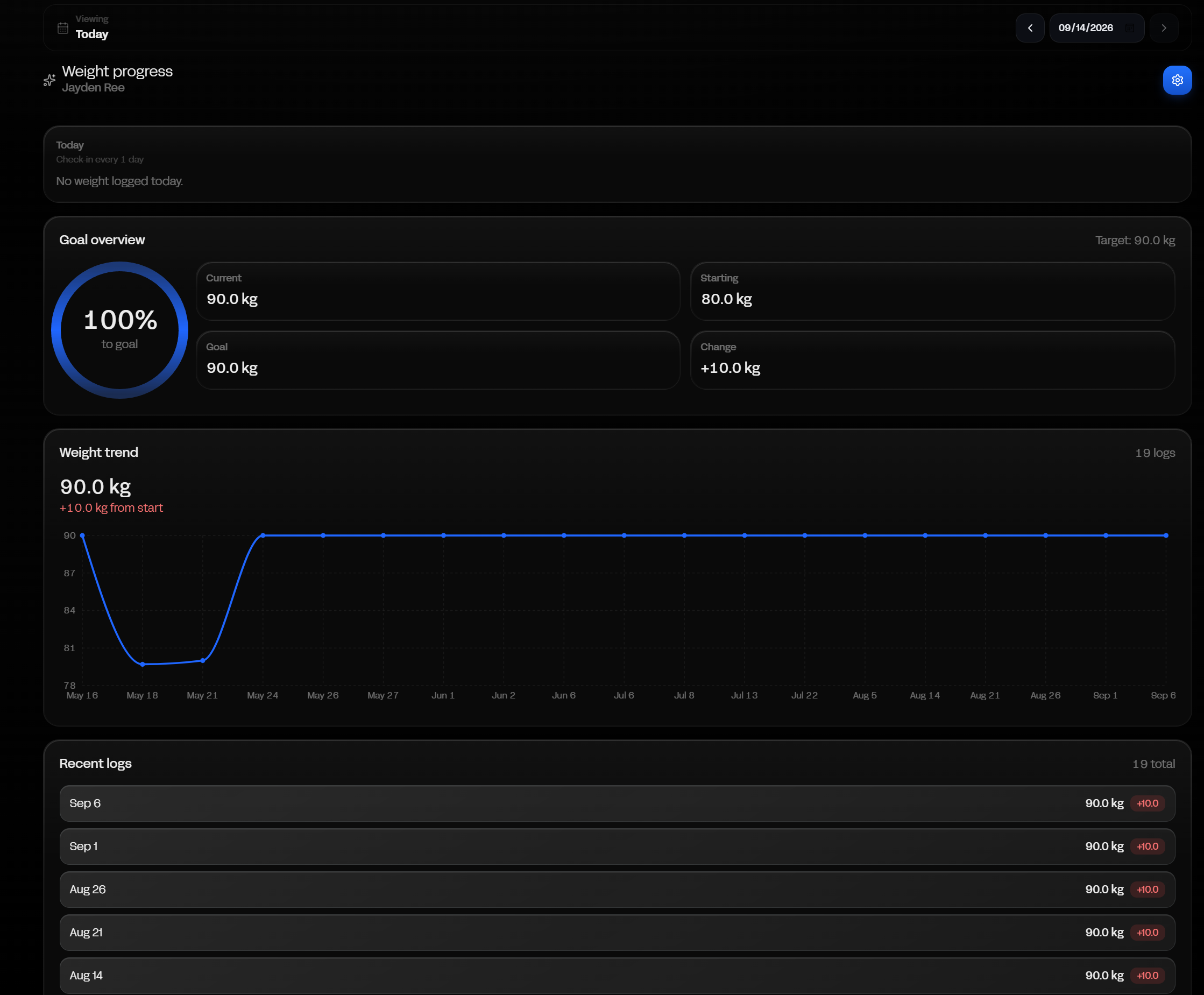Image resolution: width=1204 pixels, height=995 pixels.
Task: Select the Change +10.0 kg card
Action: point(932,361)
